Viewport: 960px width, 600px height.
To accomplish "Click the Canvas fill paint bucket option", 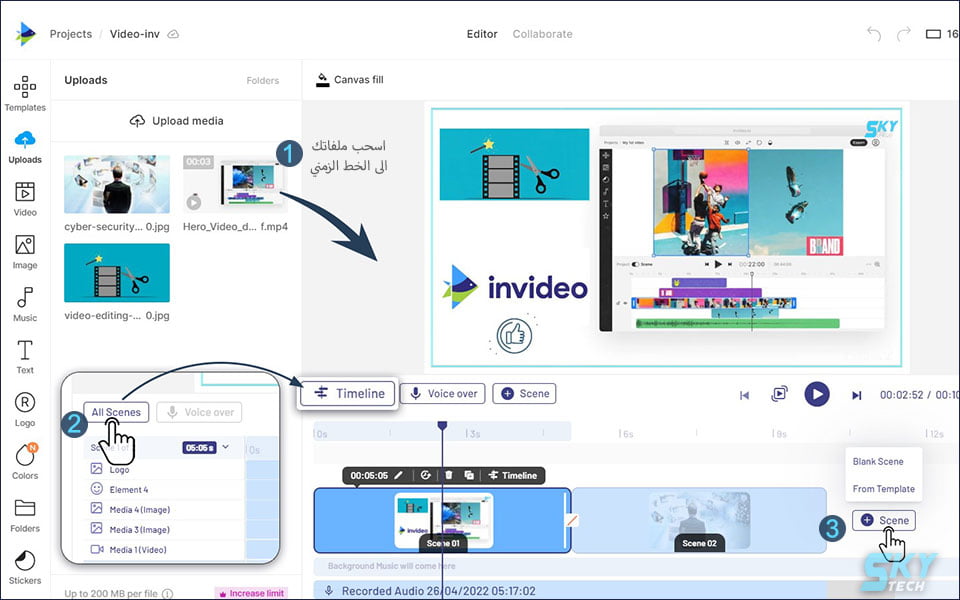I will 350,80.
